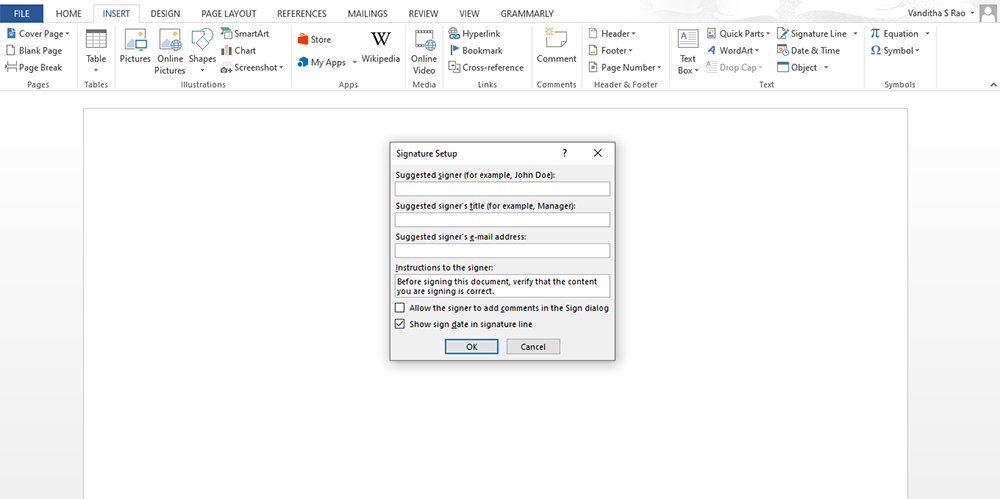Viewport: 1000px width, 499px height.
Task: Open the FILE menu
Action: coord(22,14)
